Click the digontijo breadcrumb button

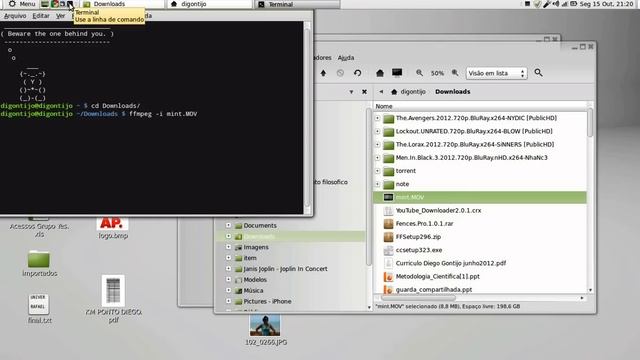[x=408, y=92]
